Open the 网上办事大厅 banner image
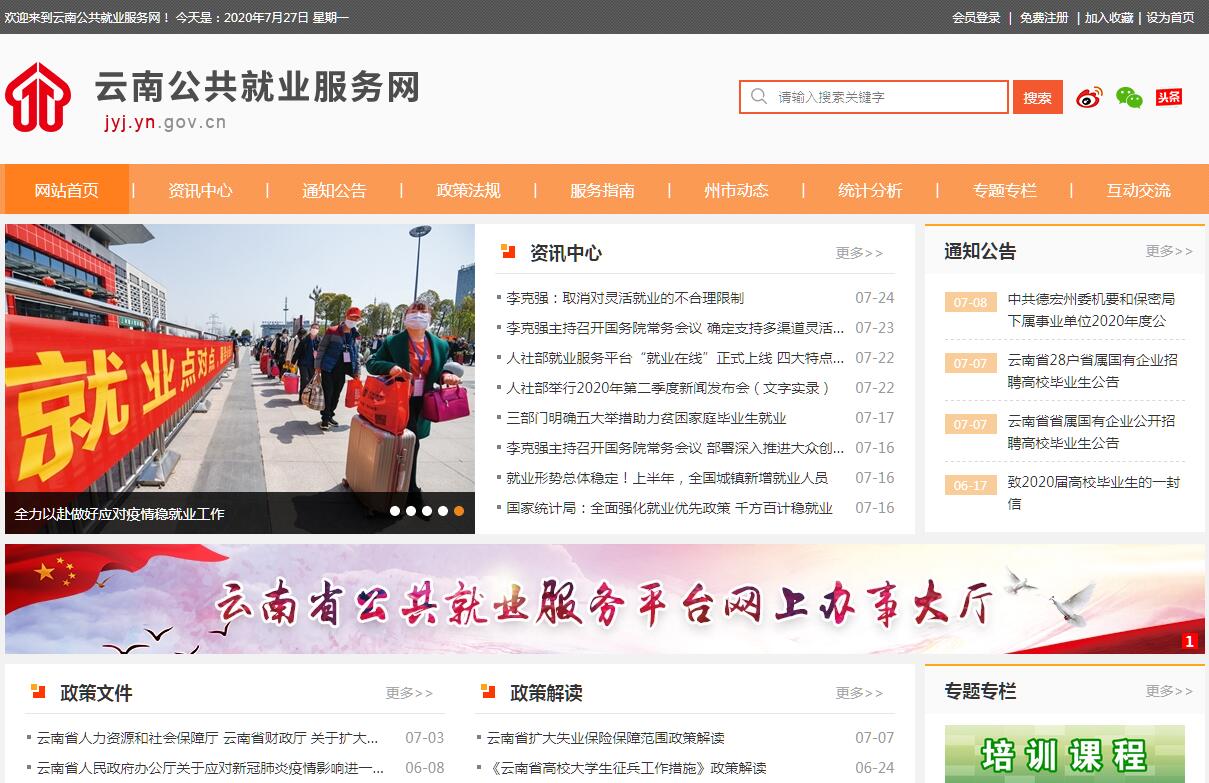The width and height of the screenshot is (1209, 783). pyautogui.click(x=604, y=599)
